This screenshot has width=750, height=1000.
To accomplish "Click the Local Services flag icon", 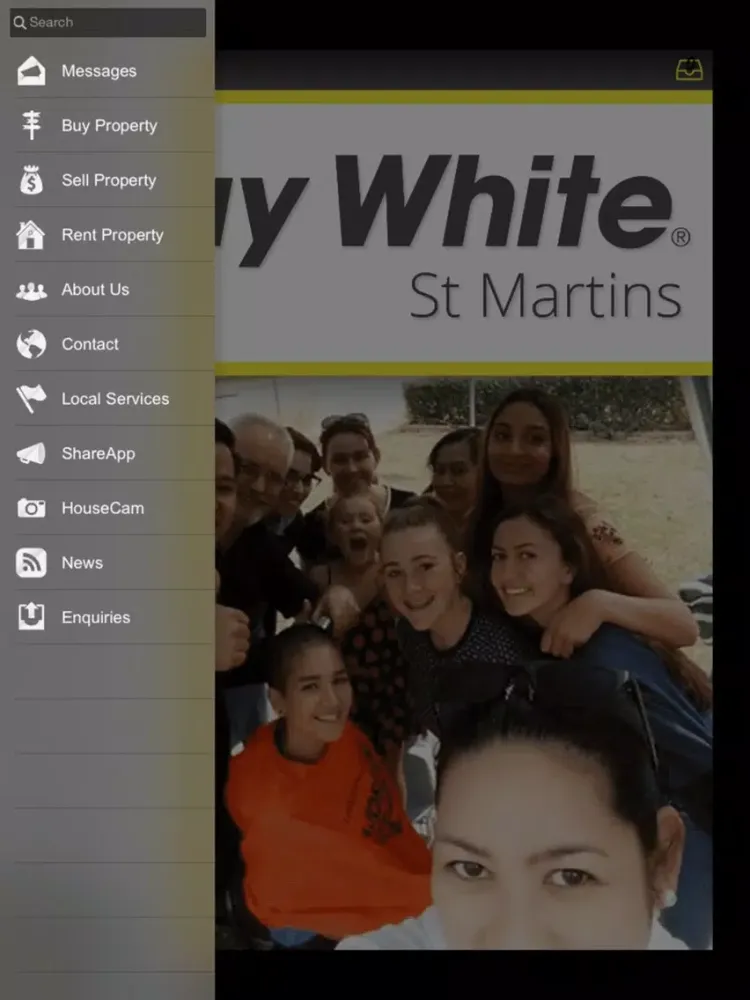I will pos(31,399).
